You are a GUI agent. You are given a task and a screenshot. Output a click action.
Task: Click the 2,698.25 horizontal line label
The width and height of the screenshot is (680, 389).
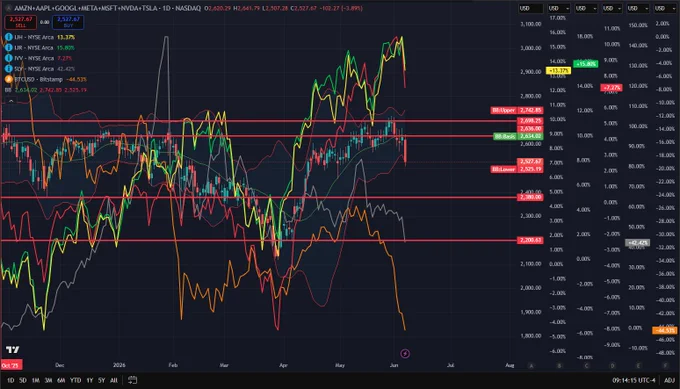[x=530, y=121]
